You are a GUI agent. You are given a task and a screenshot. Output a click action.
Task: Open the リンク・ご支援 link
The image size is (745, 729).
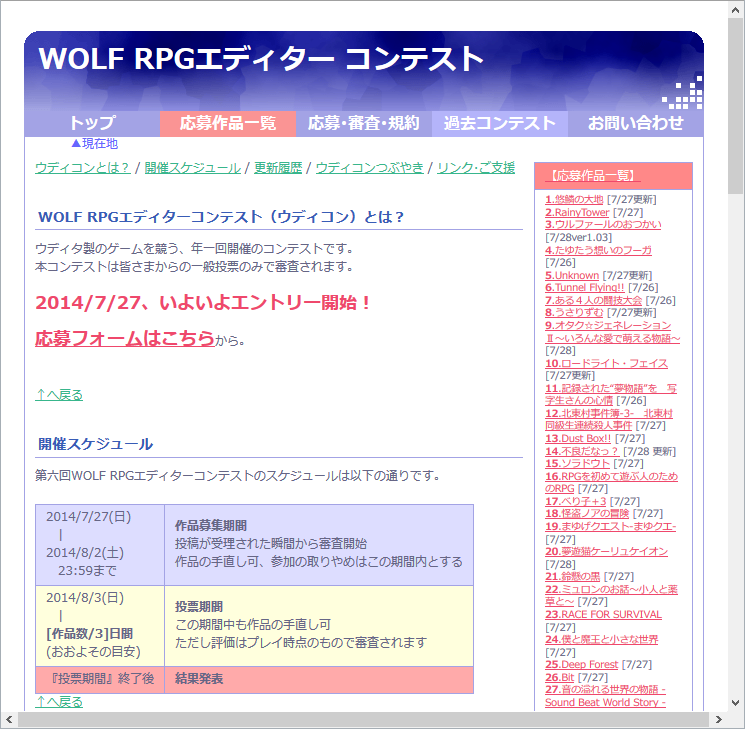click(x=476, y=168)
